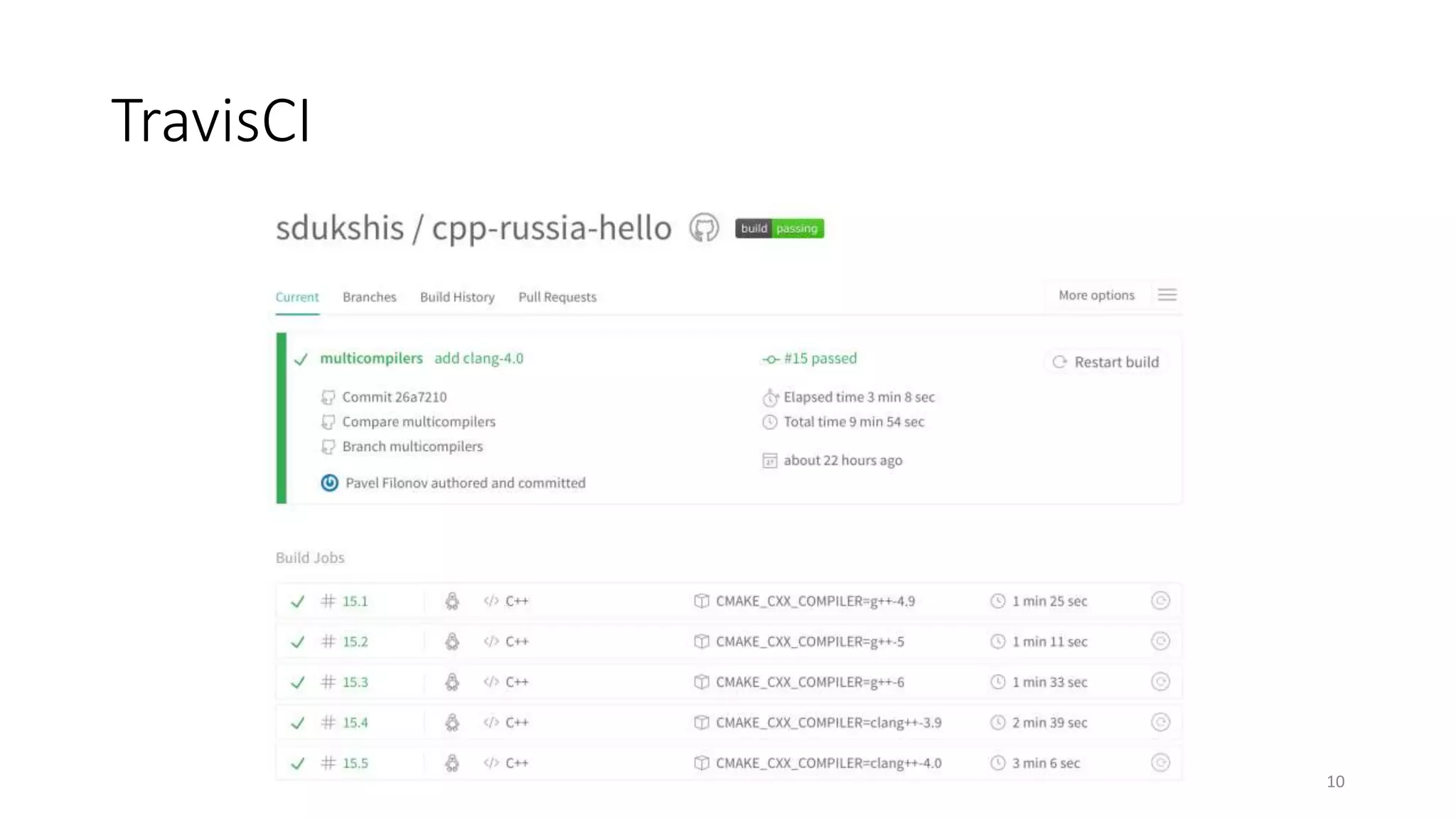The height and width of the screenshot is (819, 1456).
Task: Restart job 15.2 with its circular icon
Action: [x=1160, y=641]
